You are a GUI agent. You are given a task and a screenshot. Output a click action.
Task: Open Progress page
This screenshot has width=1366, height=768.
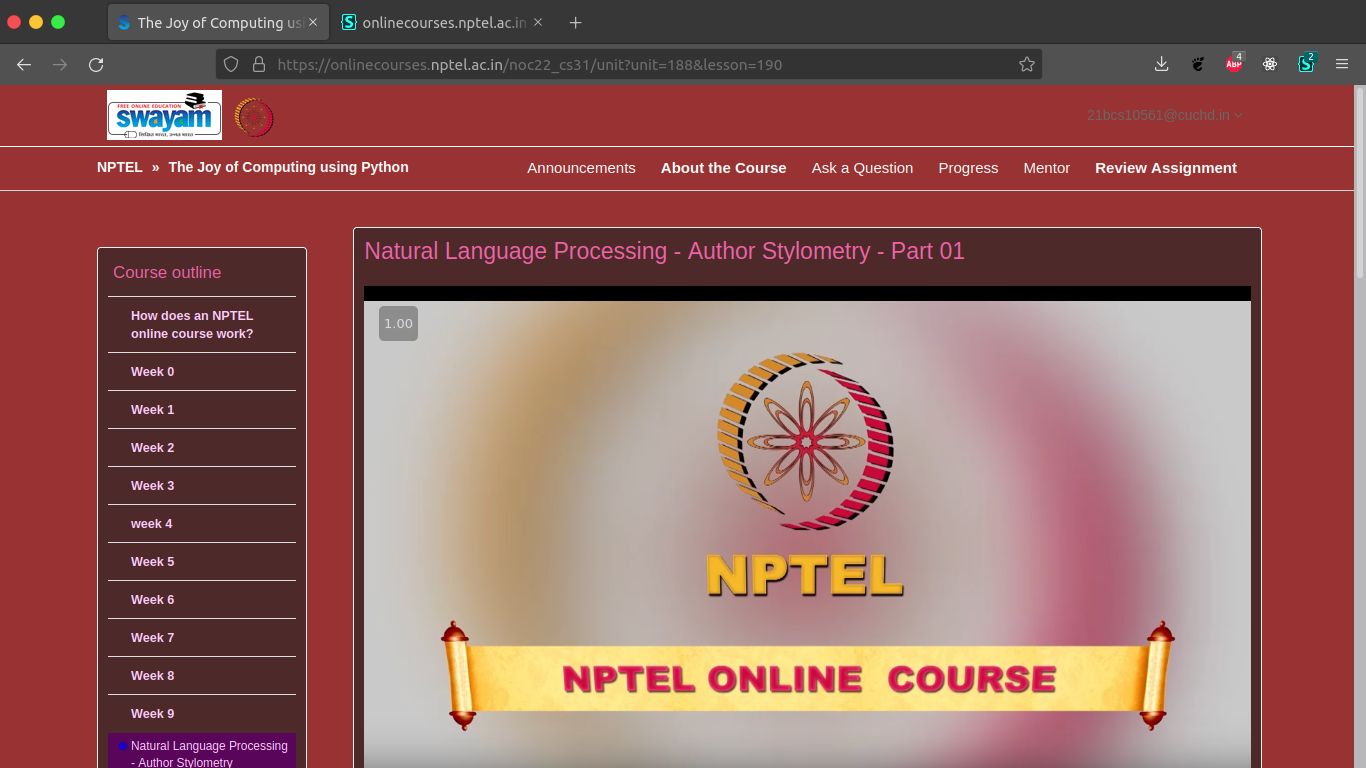coord(968,168)
